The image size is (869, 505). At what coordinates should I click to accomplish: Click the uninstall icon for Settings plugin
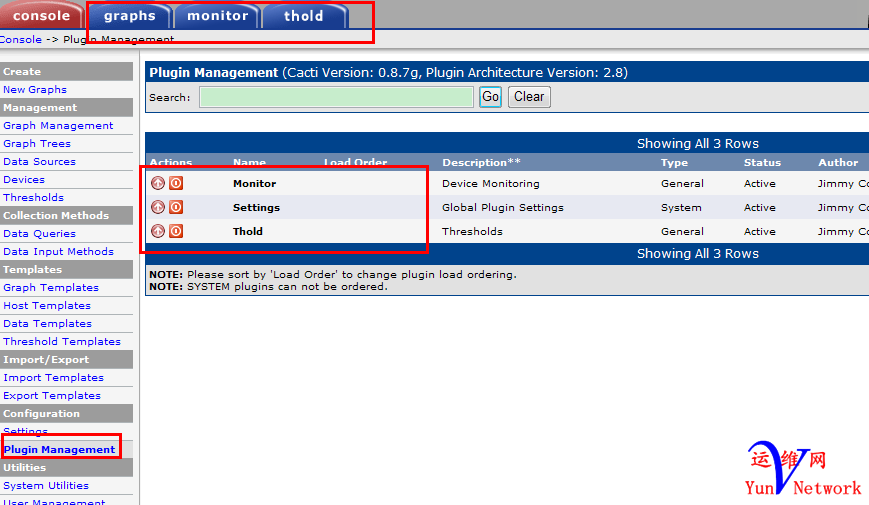click(158, 207)
